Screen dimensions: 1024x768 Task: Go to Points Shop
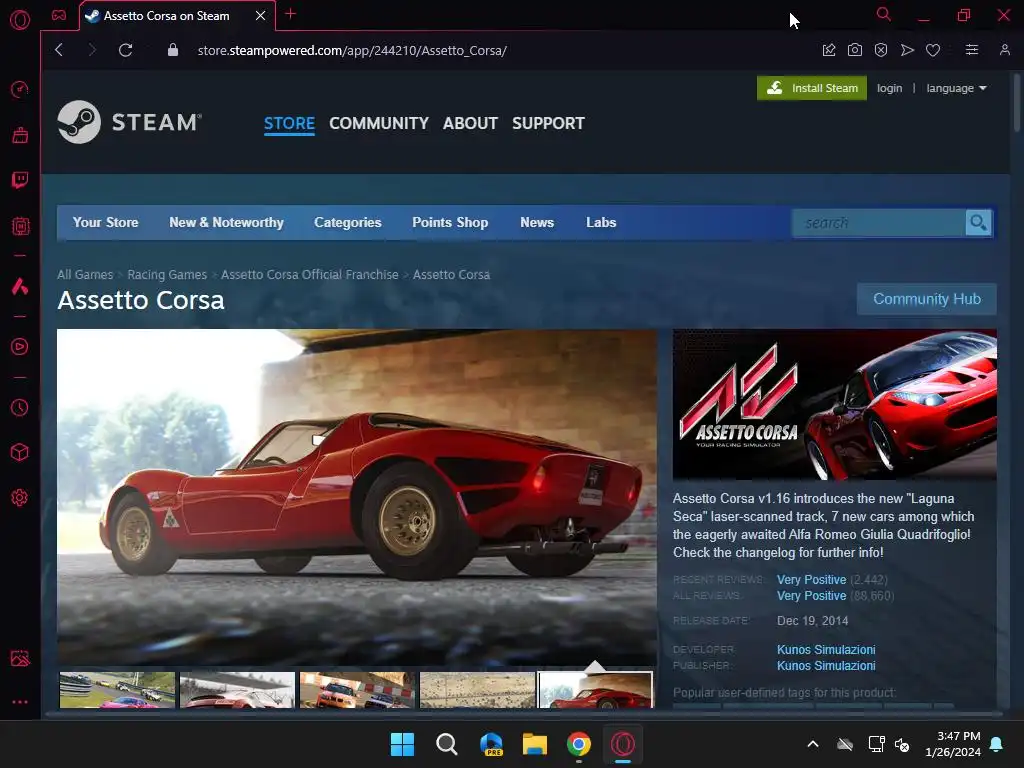[450, 223]
